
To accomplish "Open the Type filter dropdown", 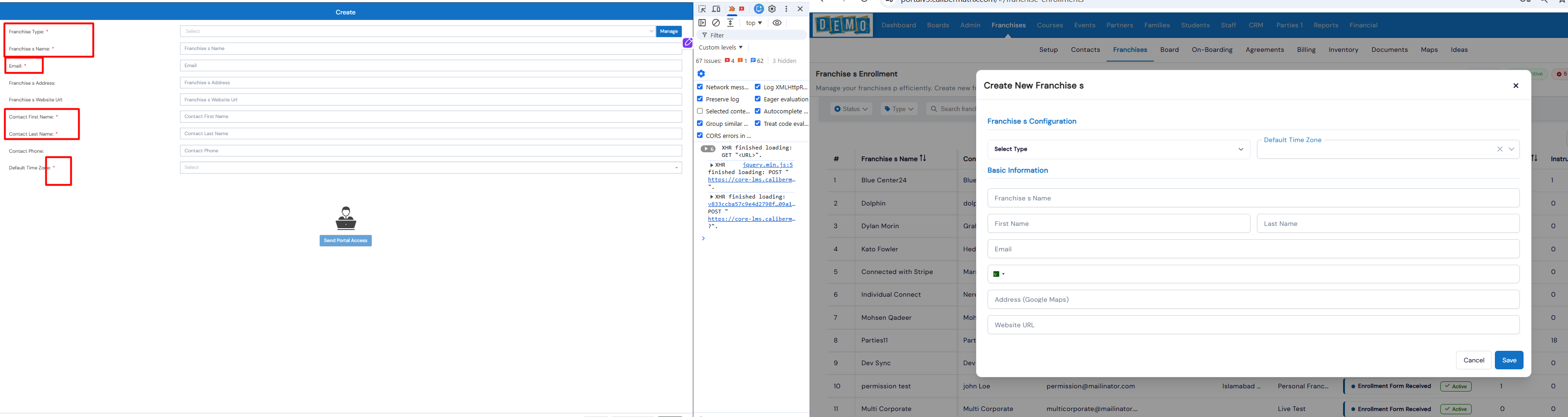I will pyautogui.click(x=899, y=109).
